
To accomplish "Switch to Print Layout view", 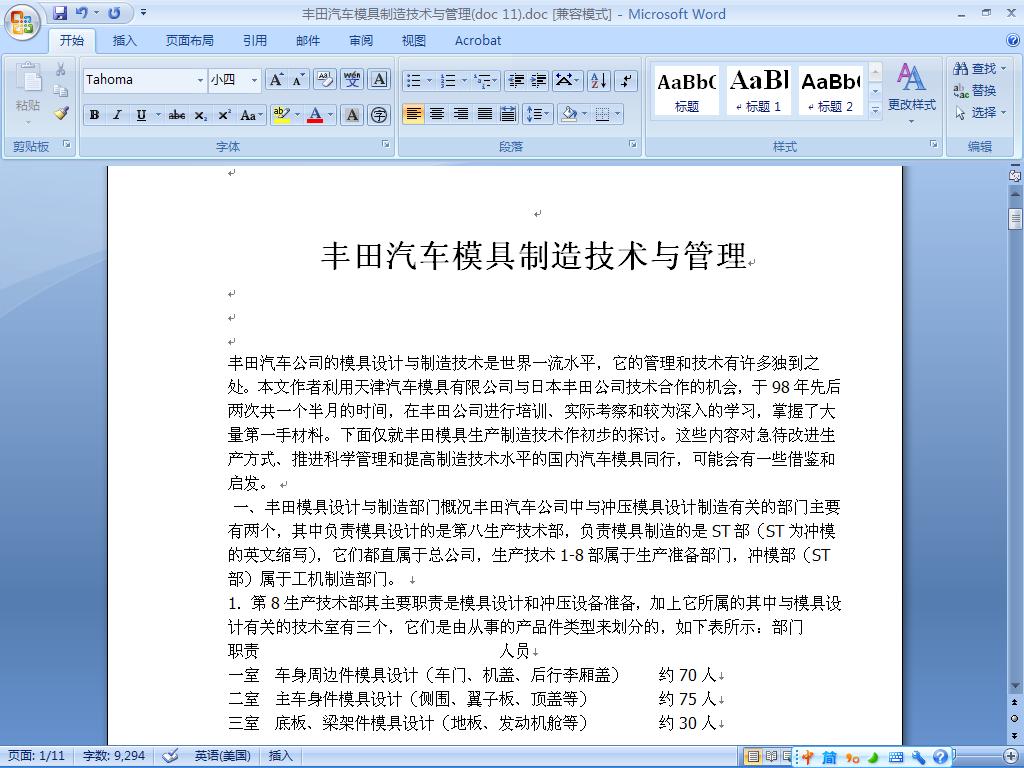I will tap(753, 756).
